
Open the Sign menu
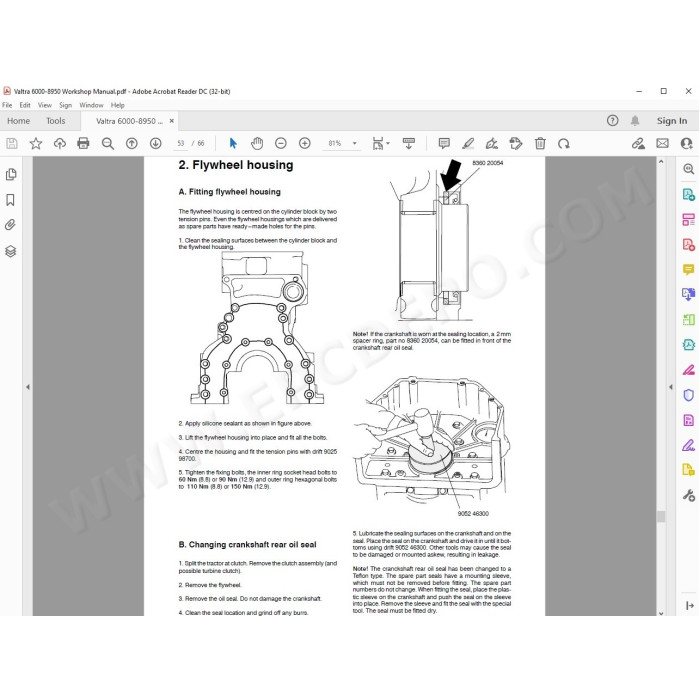(66, 105)
